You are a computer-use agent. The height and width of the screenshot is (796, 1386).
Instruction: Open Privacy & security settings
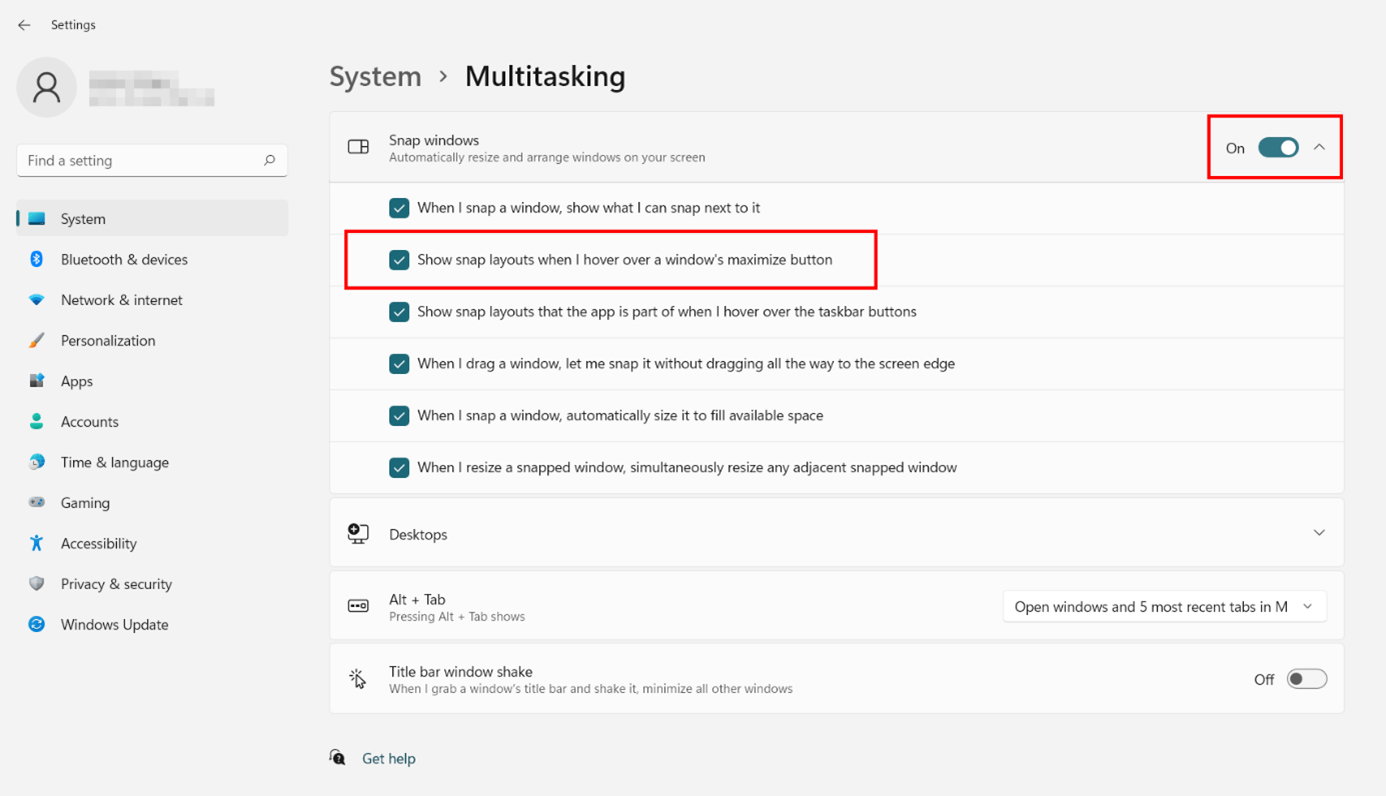point(152,583)
